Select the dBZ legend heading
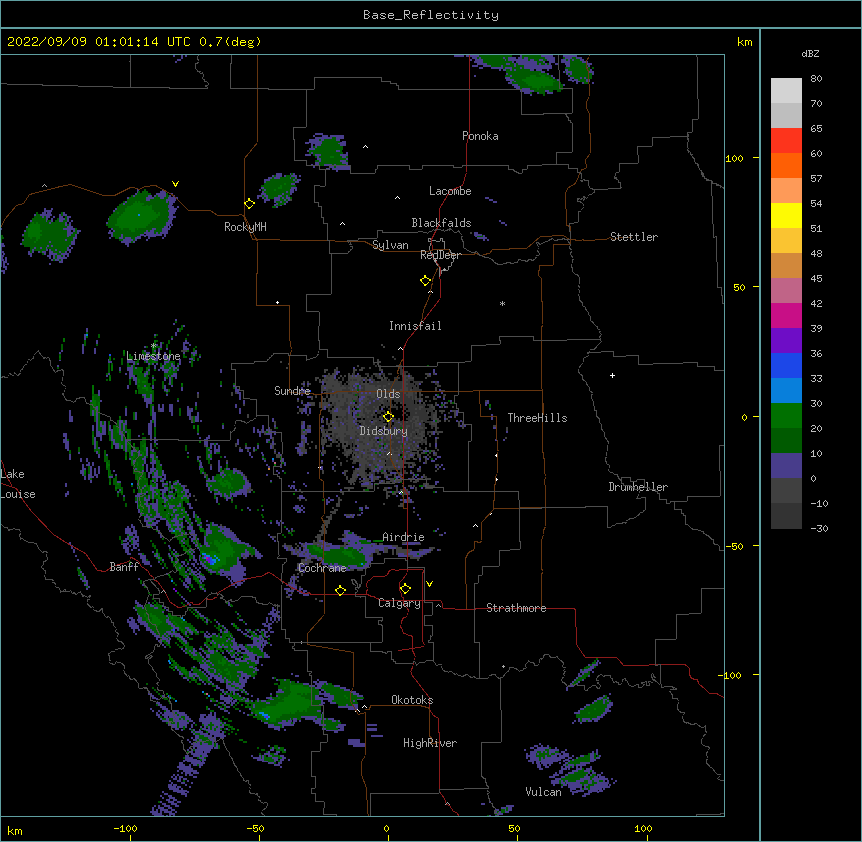Screen dimensions: 862x842 pos(810,53)
